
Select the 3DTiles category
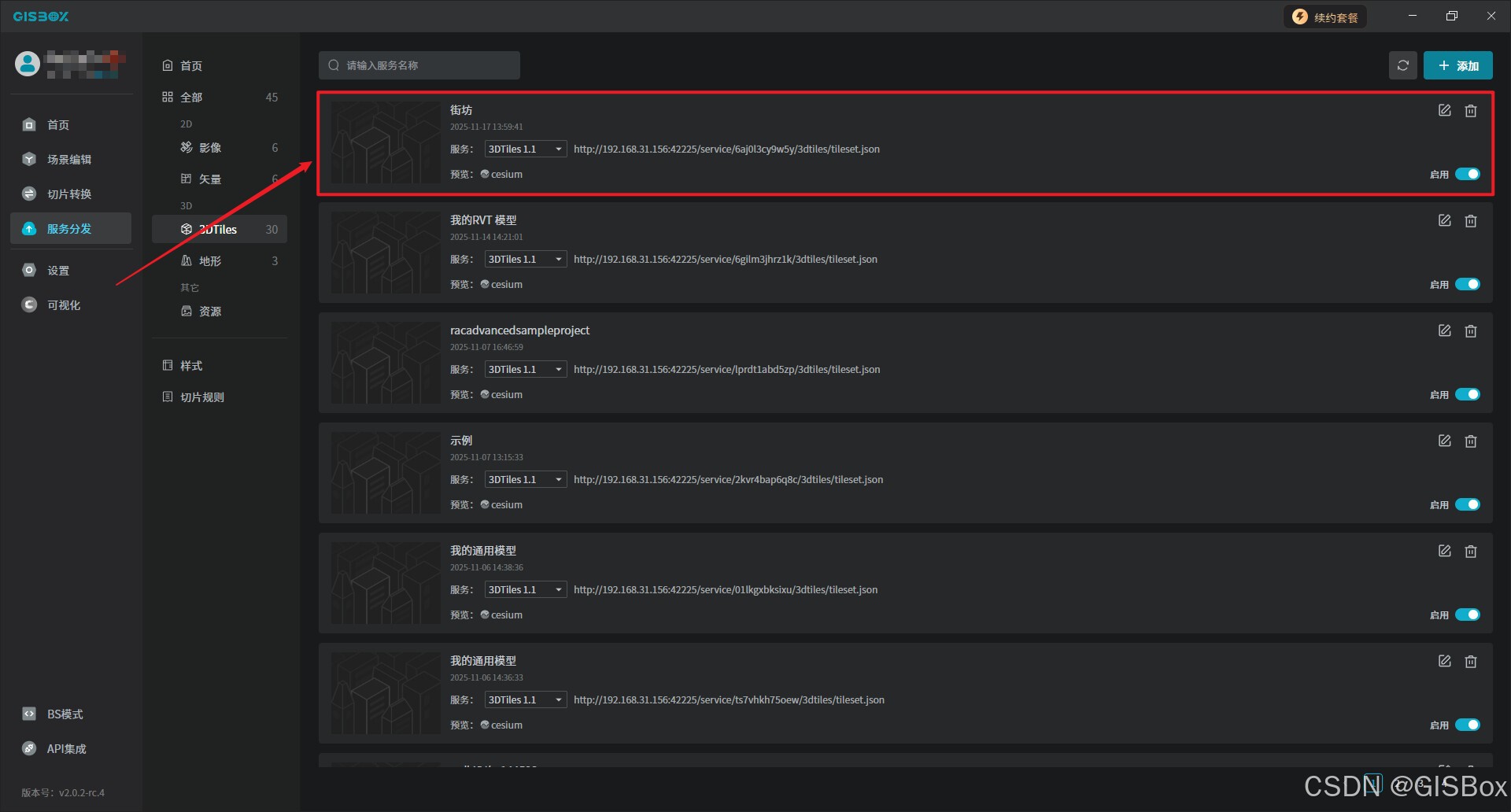[220, 230]
